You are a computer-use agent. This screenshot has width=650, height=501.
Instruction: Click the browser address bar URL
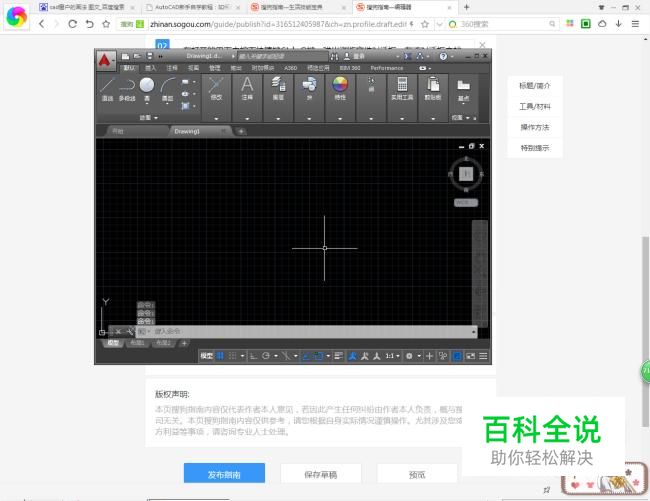pyautogui.click(x=278, y=24)
